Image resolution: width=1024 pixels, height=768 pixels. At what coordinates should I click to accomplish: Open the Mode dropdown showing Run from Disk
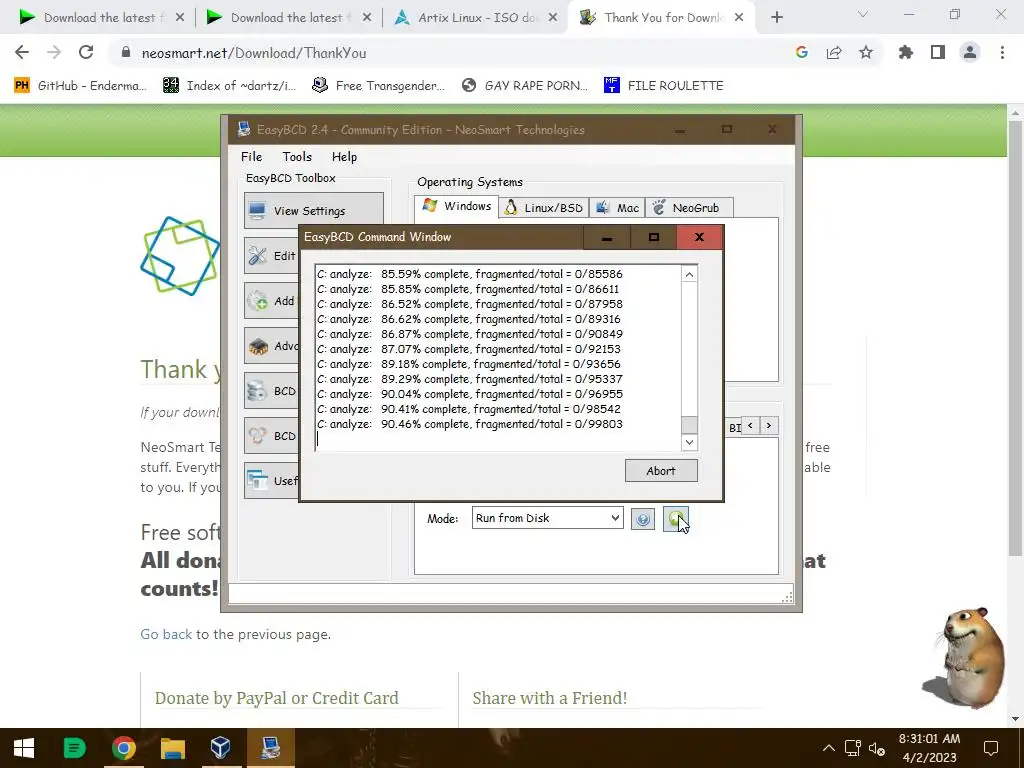tap(547, 518)
